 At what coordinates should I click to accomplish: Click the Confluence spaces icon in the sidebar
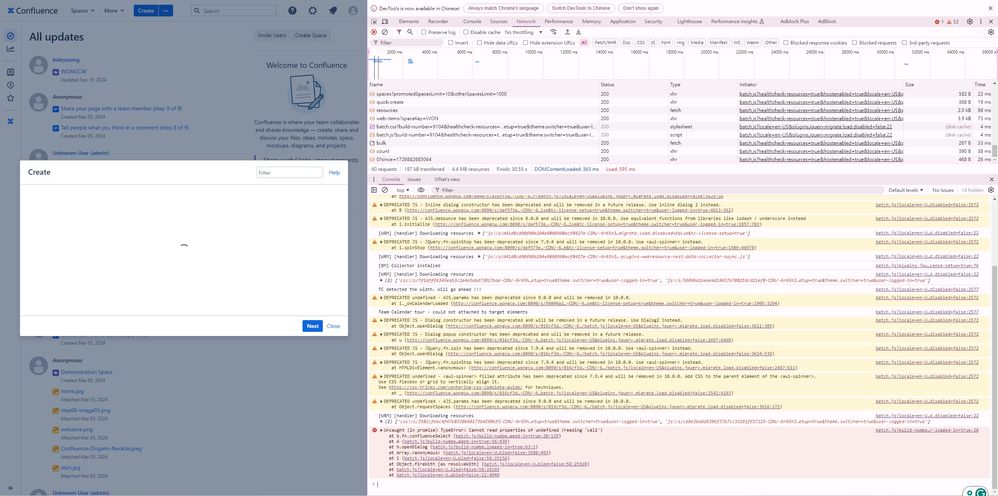point(11,121)
